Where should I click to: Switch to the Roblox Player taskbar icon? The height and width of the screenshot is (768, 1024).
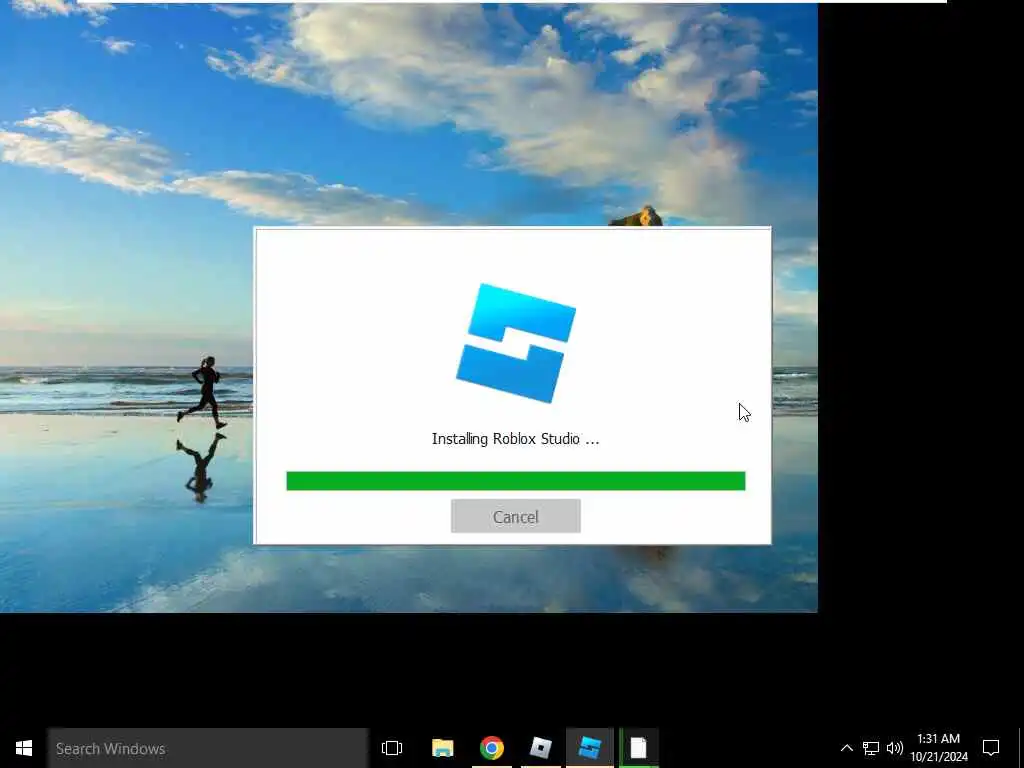(541, 748)
